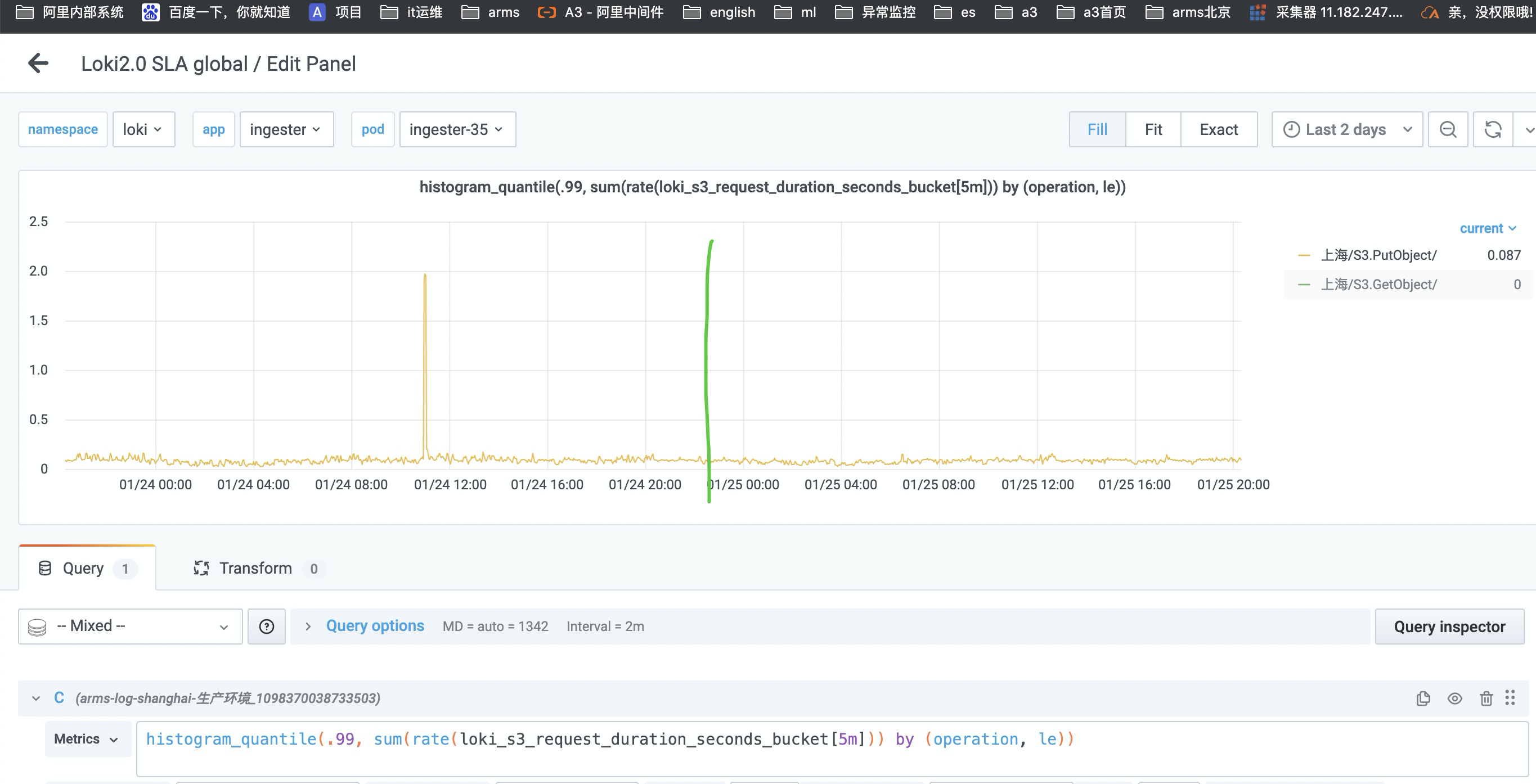Viewport: 1536px width, 784px height.
Task: Open the ingester-35 pod dropdown
Action: [457, 129]
